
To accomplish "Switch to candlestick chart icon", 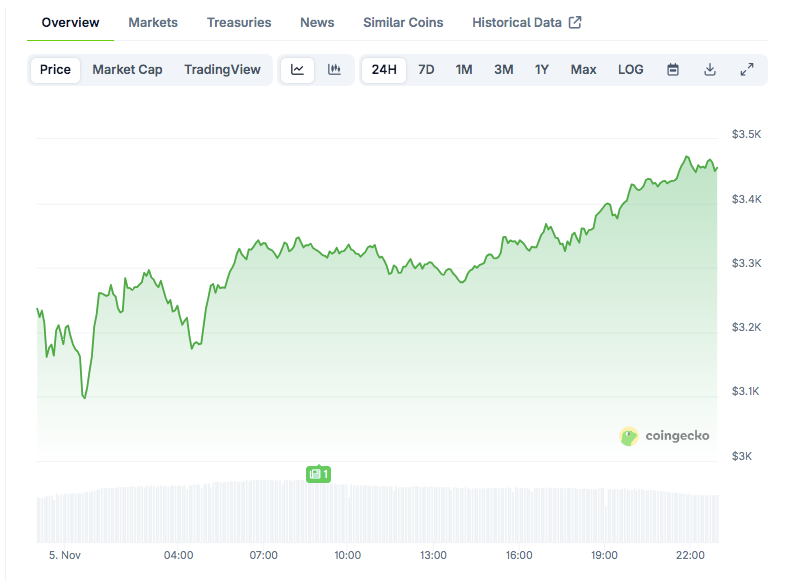I will pos(334,70).
